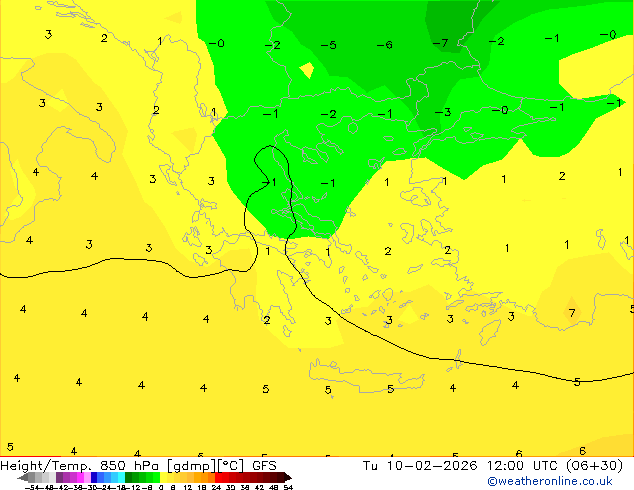This screenshot has width=634, height=490.
Task: Click the -7 temperature value on the map
Action: click(440, 42)
